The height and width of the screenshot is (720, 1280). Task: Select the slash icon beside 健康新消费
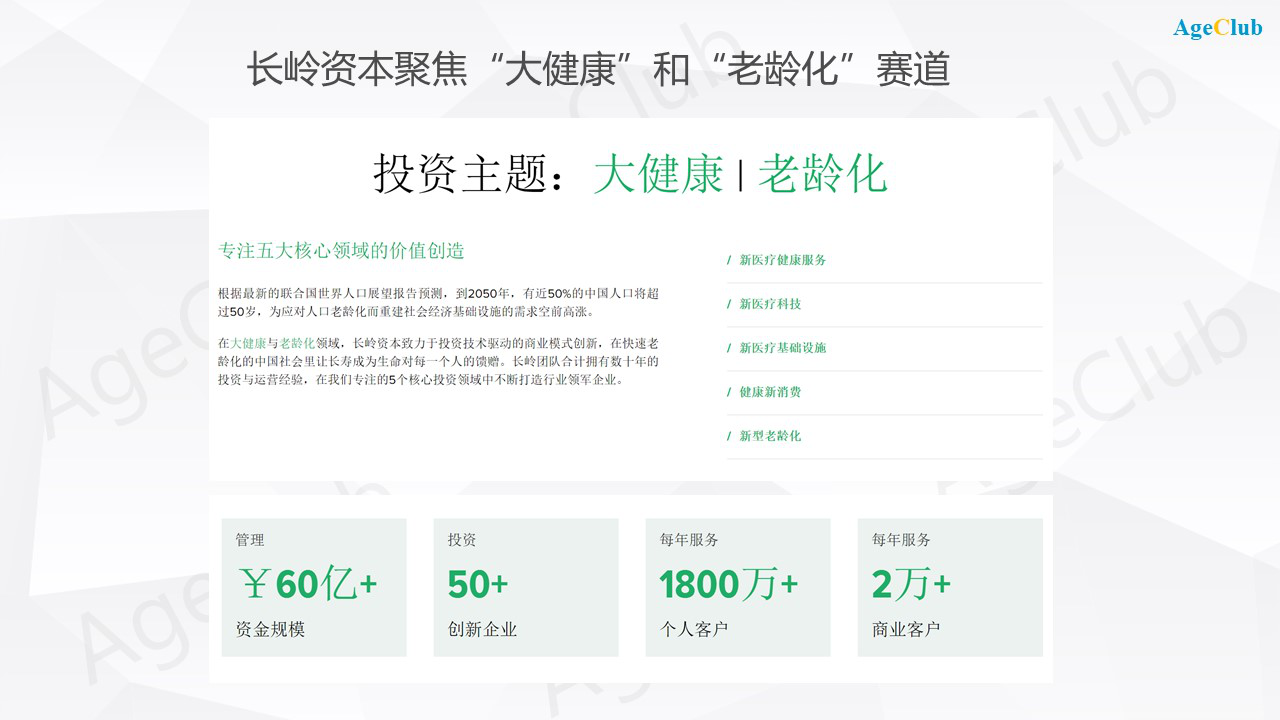(x=728, y=392)
